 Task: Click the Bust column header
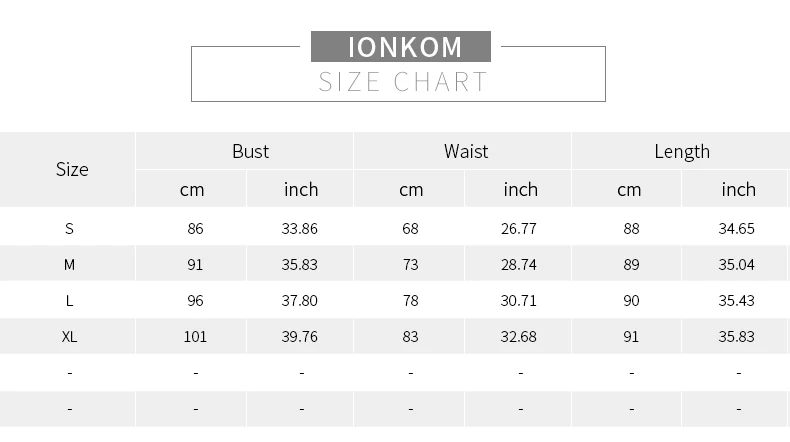250,151
